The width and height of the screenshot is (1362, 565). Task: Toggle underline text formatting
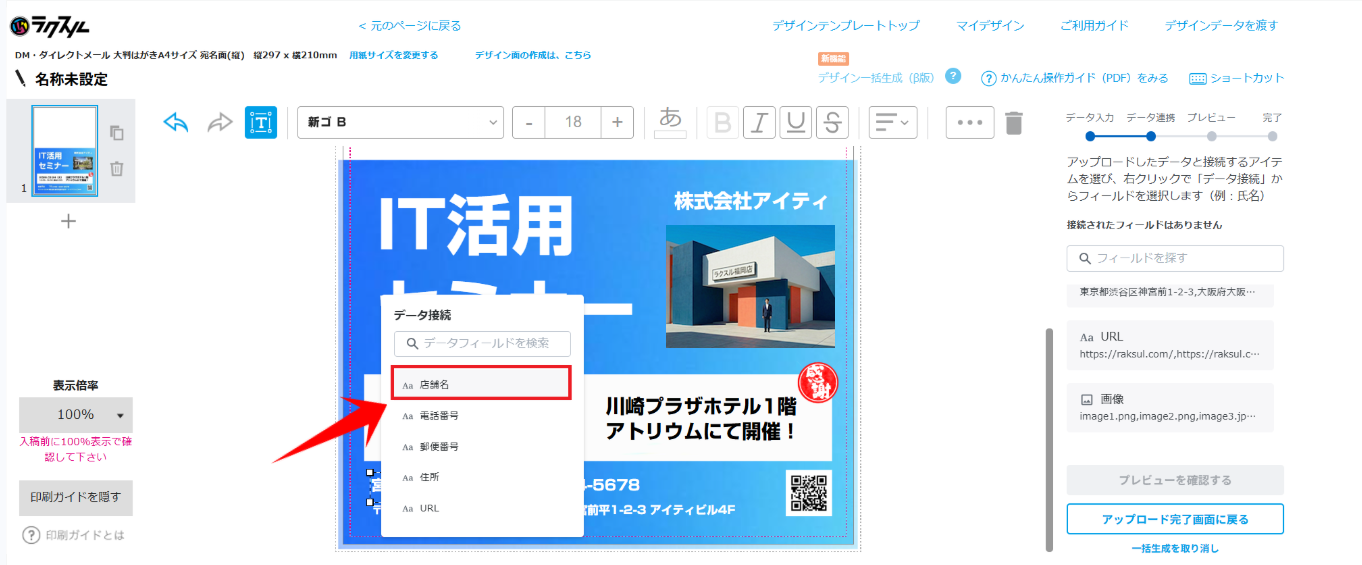click(795, 122)
